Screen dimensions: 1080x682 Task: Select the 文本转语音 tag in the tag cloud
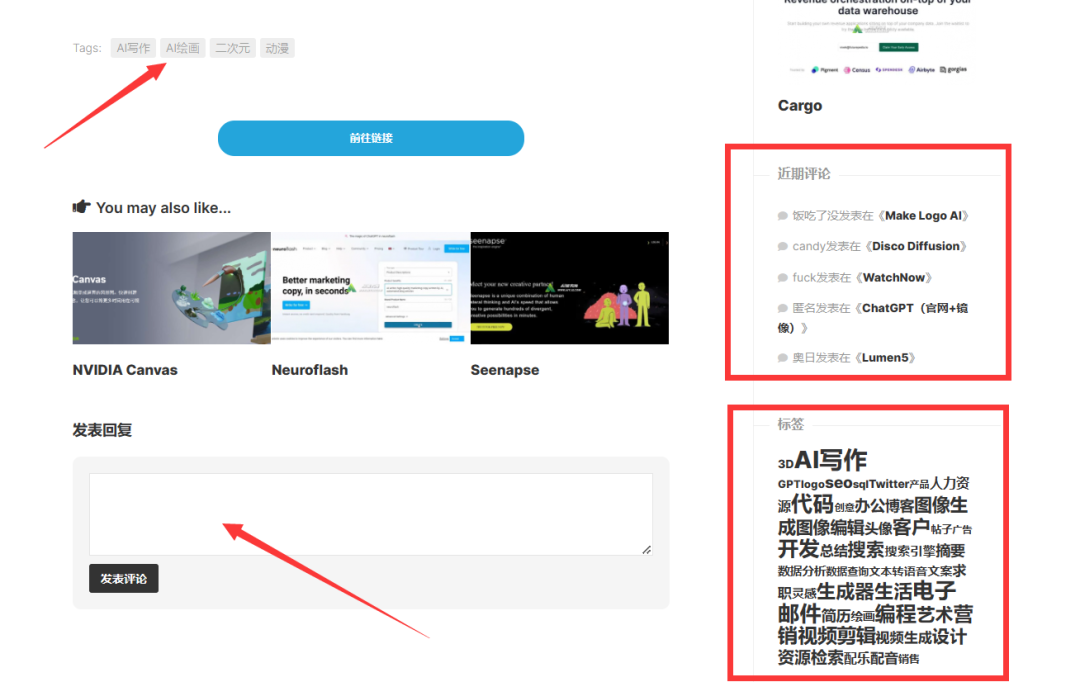click(898, 571)
